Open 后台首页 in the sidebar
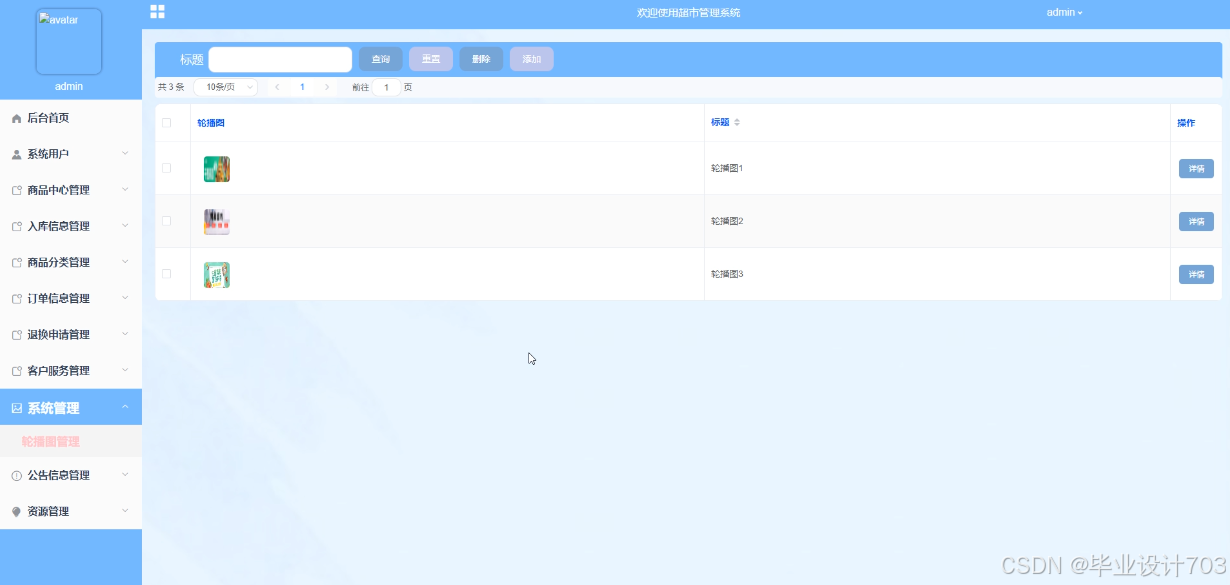 point(71,118)
